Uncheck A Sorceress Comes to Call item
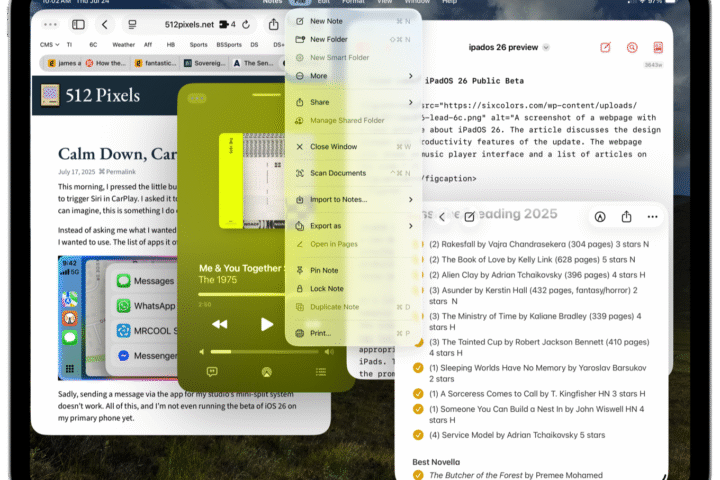This screenshot has height=480, width=720. tap(418, 394)
